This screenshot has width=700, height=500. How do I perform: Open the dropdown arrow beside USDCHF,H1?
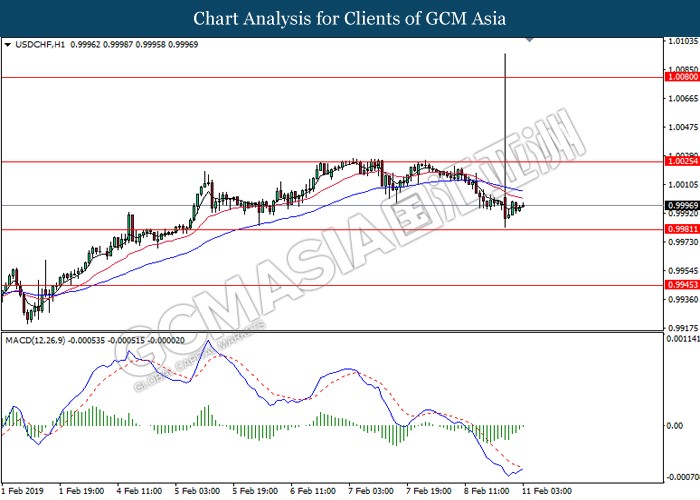click(x=8, y=45)
